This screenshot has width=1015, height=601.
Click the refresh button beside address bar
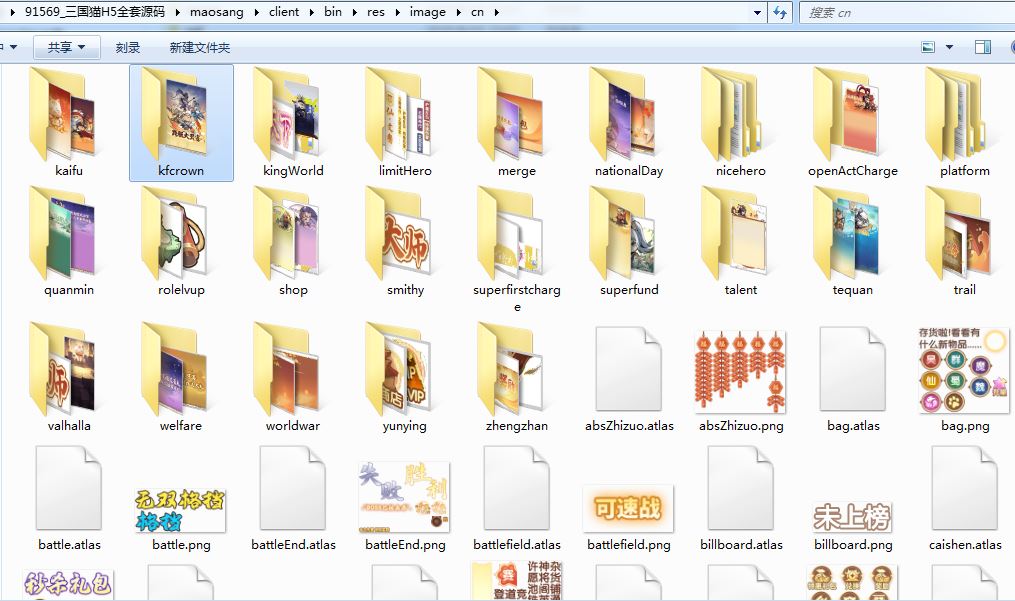[781, 13]
